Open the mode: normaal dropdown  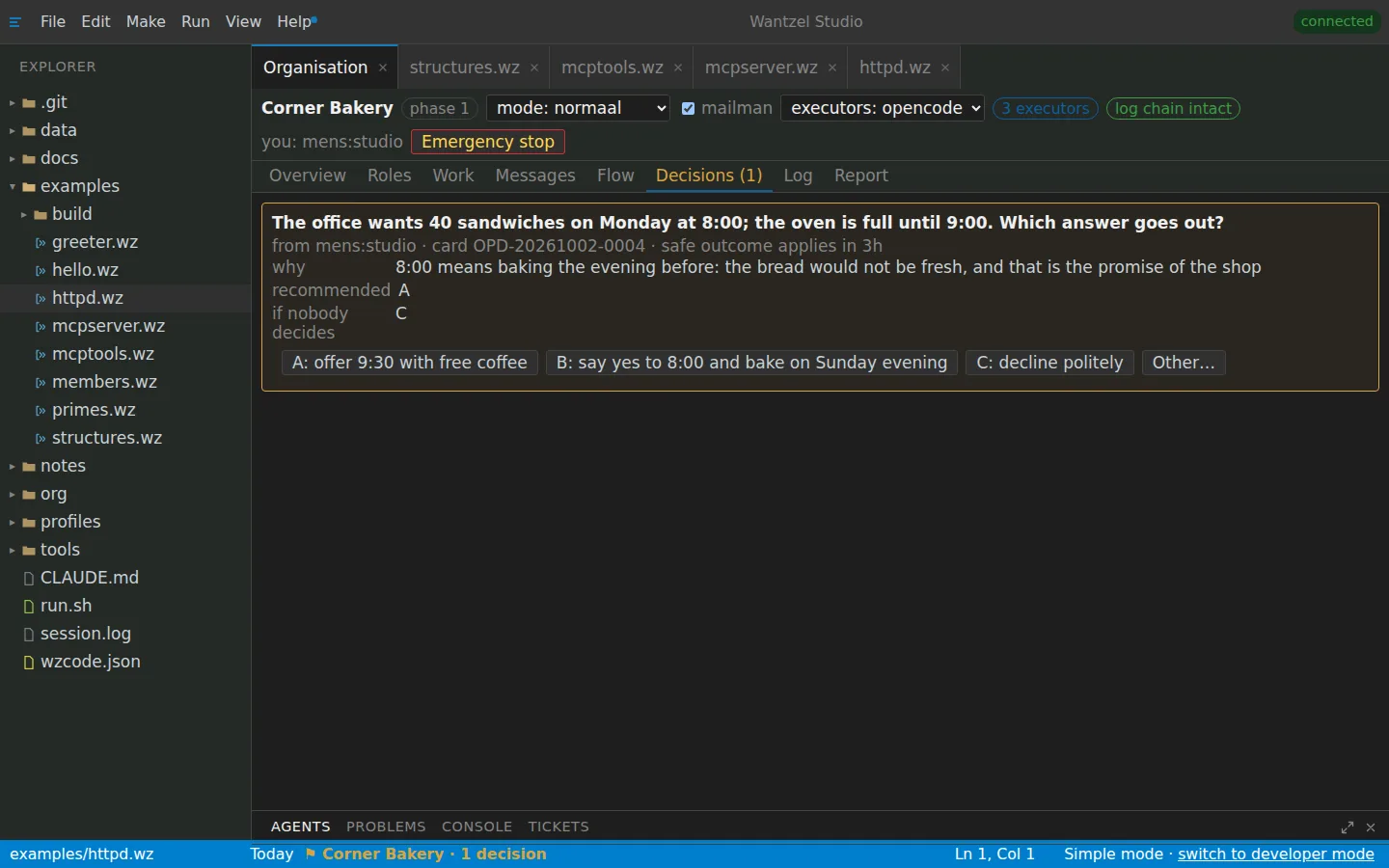(x=579, y=108)
